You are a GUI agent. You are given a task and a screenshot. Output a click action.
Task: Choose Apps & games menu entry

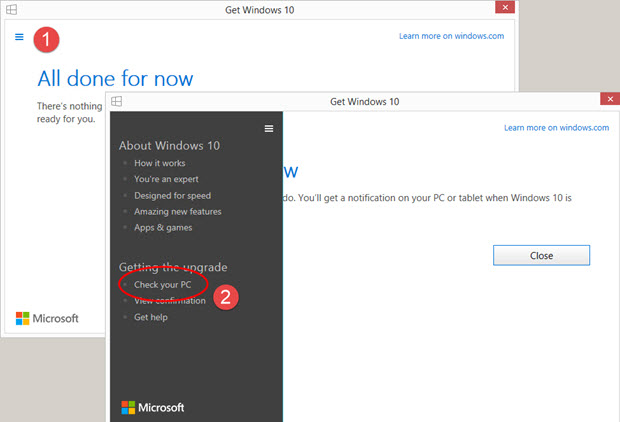click(x=163, y=228)
